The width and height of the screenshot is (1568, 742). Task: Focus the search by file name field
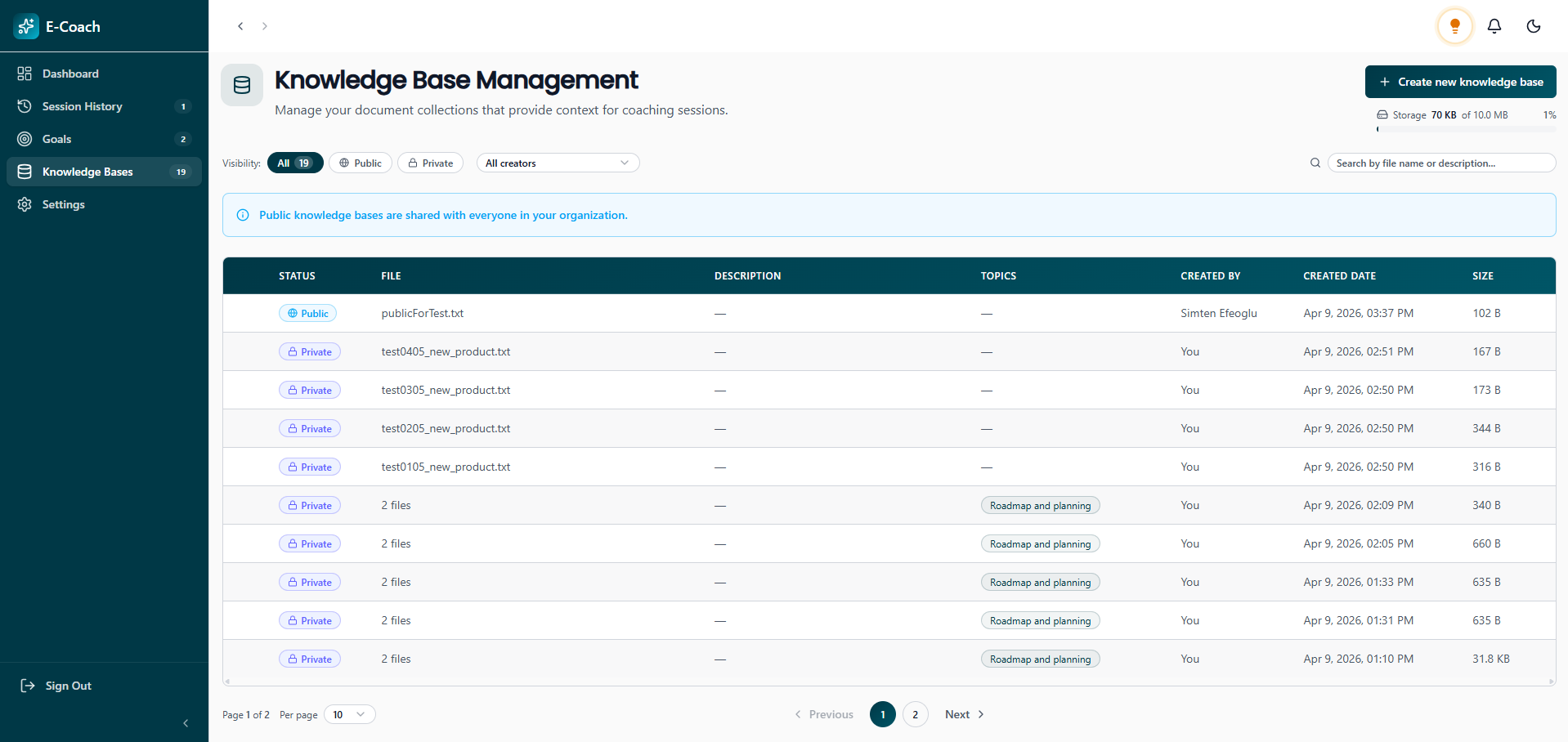point(1441,163)
